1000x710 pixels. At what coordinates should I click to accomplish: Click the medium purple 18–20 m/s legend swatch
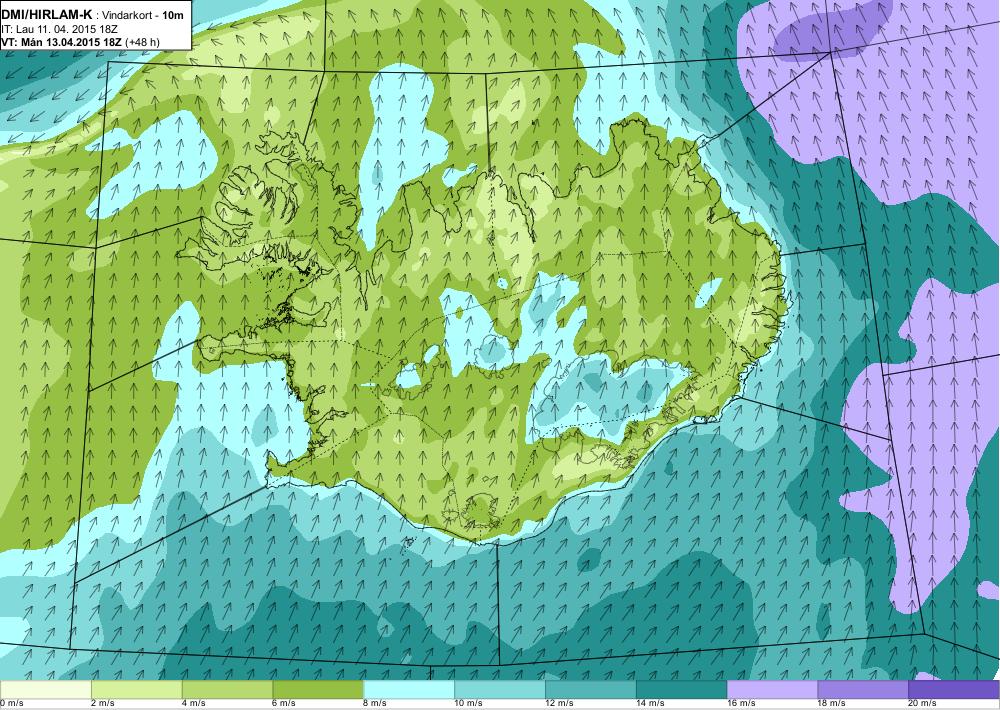(863, 689)
